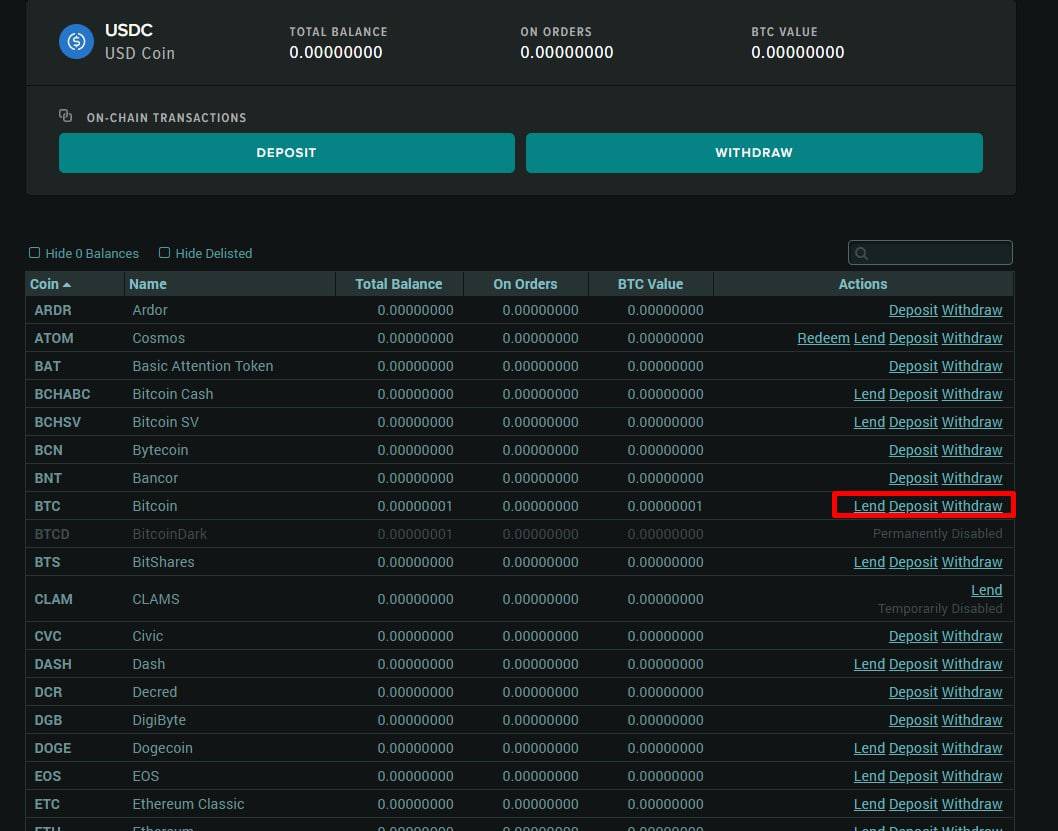Click Lend link for CLAMS
The image size is (1058, 831).
[986, 590]
